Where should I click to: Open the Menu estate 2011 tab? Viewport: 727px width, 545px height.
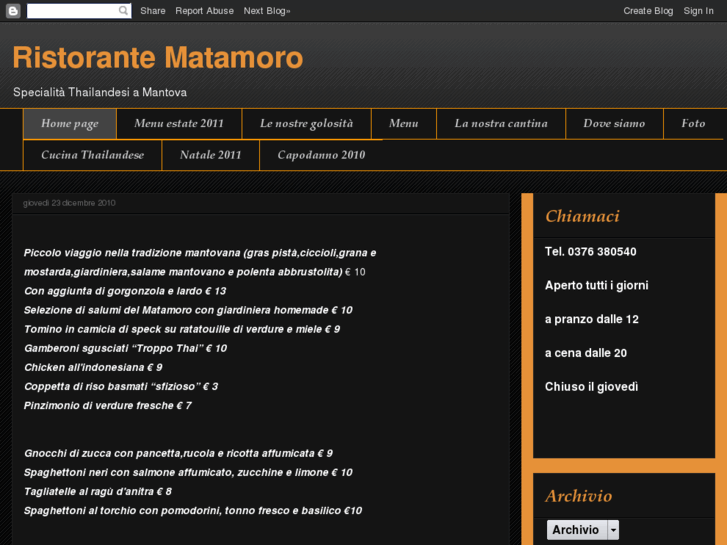point(179,124)
